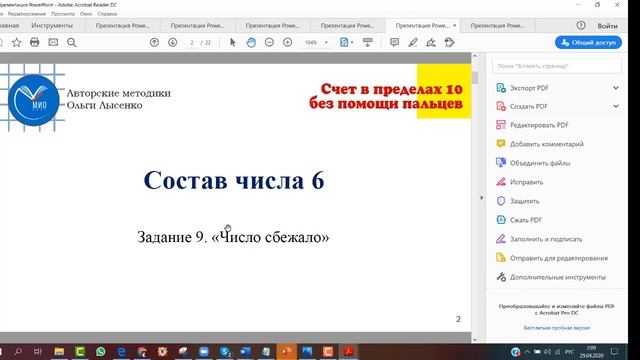
Task: Follow the Бесплатная пробная версия link
Action: (557, 328)
